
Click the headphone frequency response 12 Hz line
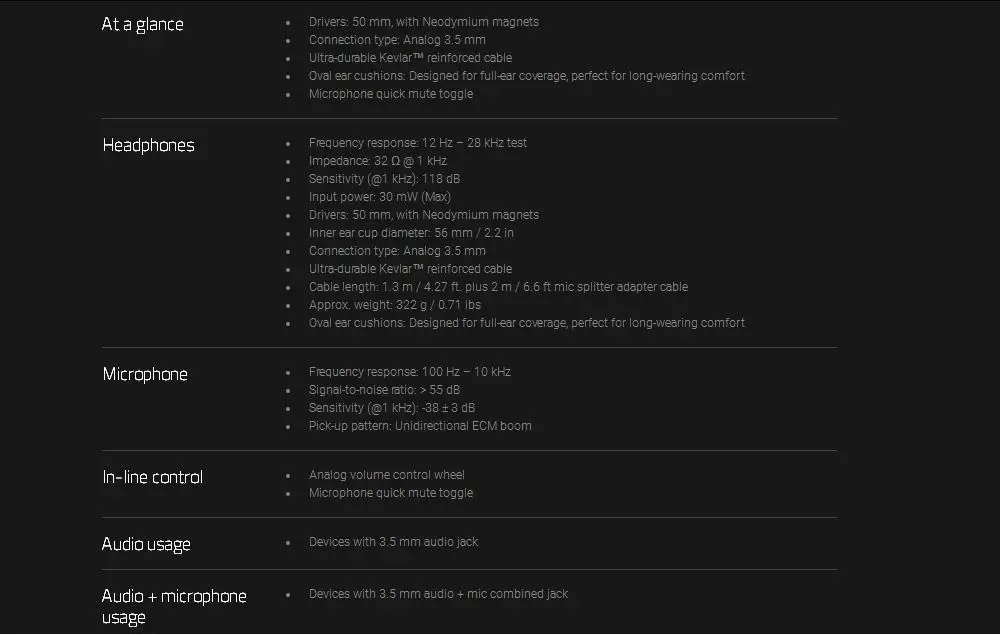(417, 143)
